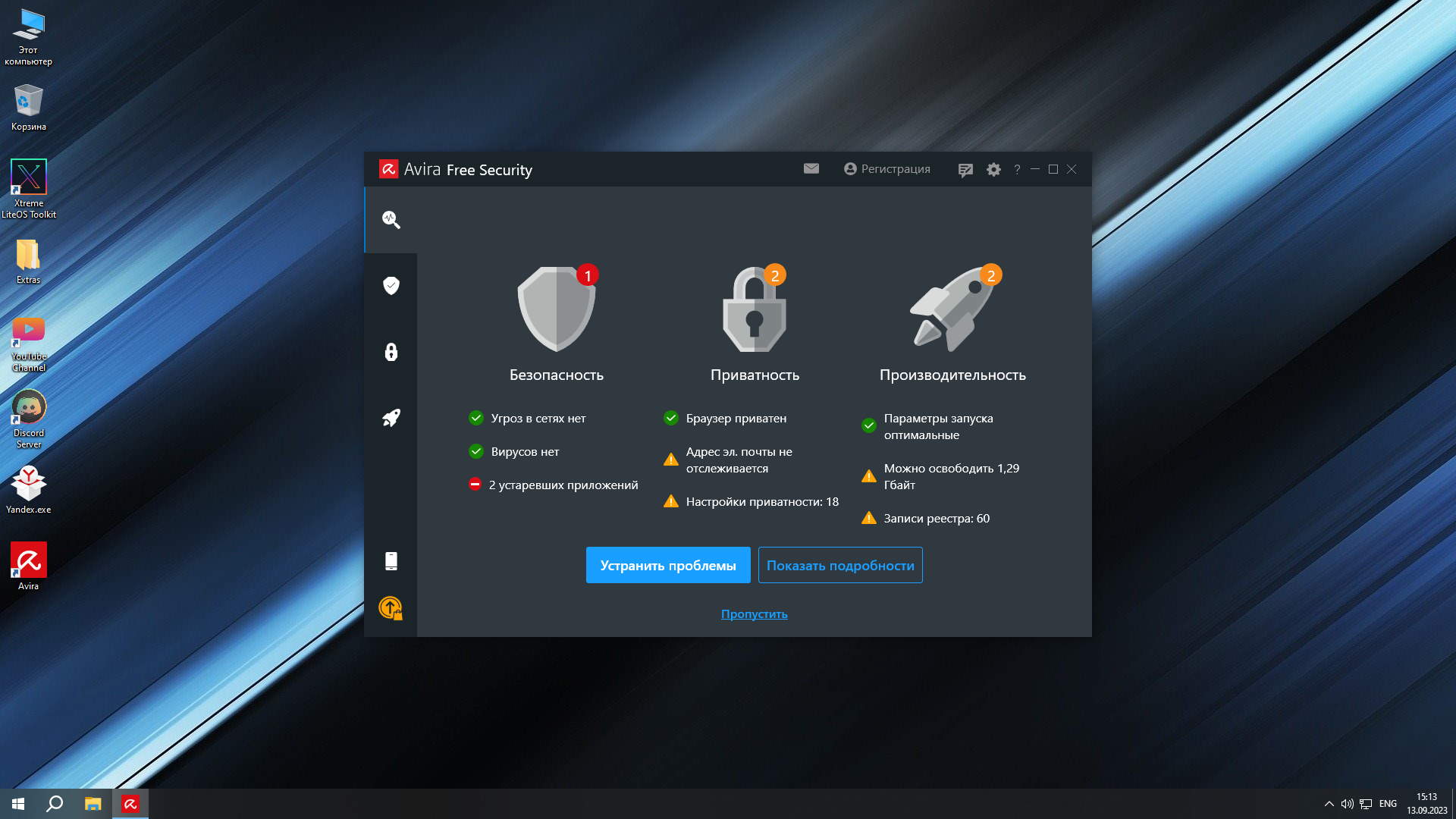Viewport: 1456px width, 819px height.
Task: Click the Регистрация account link
Action: [887, 169]
